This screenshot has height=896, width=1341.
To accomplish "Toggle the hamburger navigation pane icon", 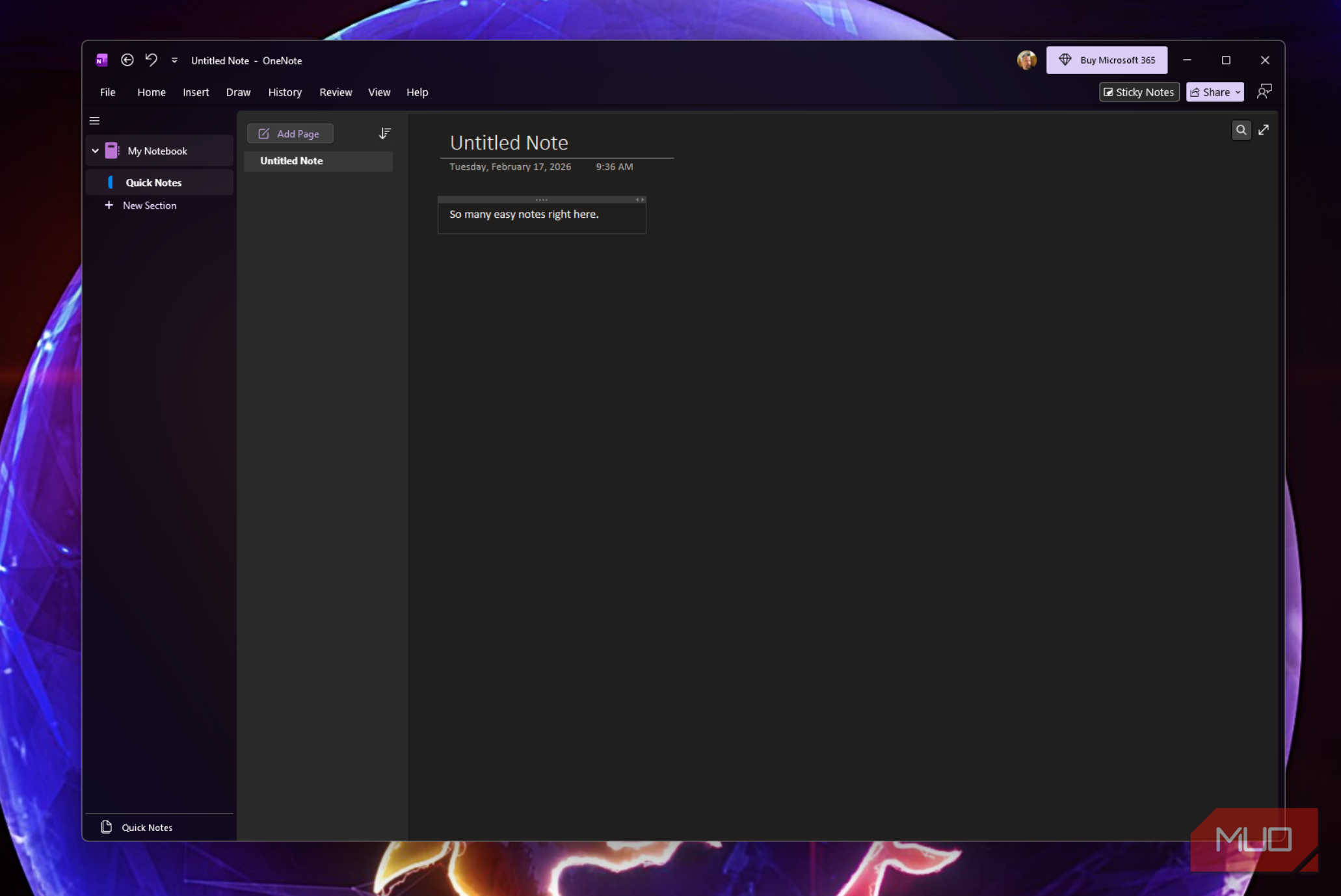I will (x=94, y=121).
